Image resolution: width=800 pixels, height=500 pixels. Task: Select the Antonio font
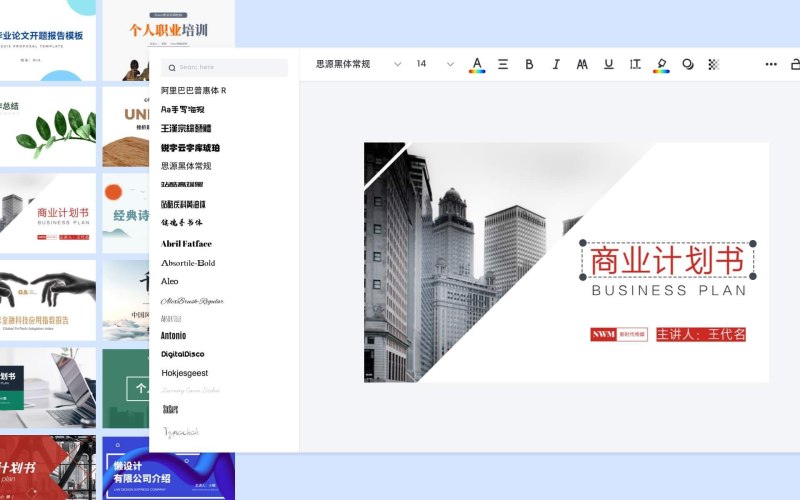click(173, 336)
